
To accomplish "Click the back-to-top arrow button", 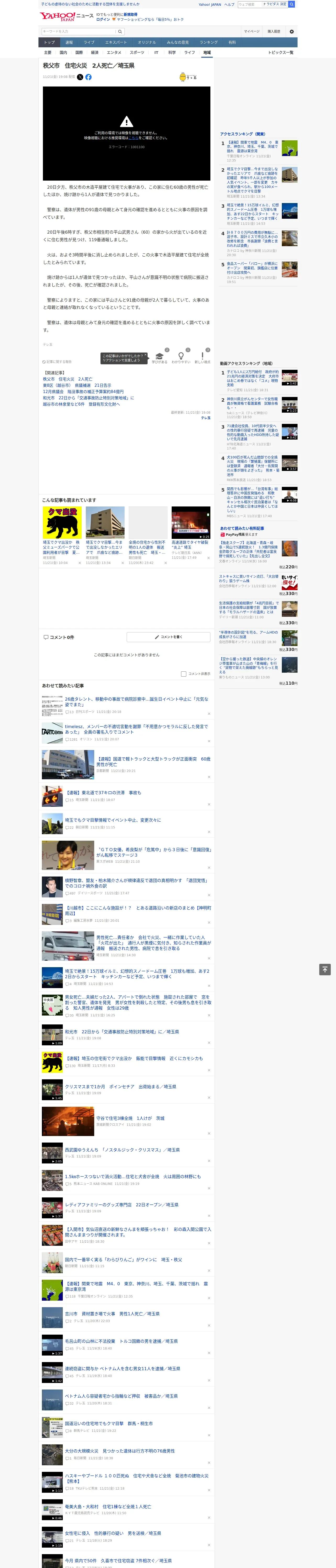I will (x=325, y=969).
